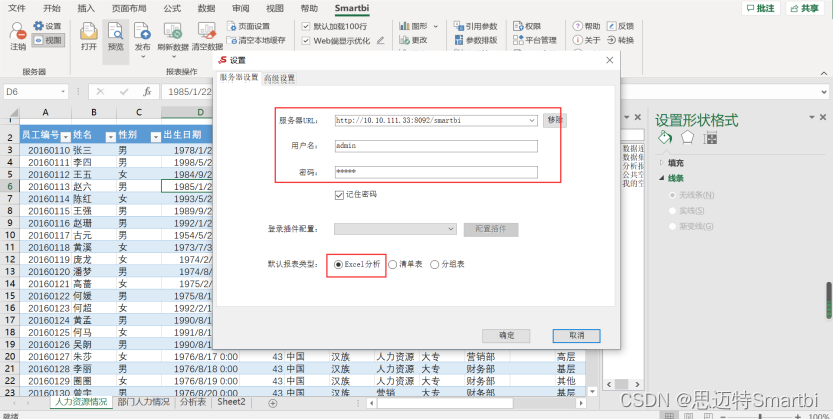Image resolution: width=833 pixels, height=419 pixels.
Task: Click the 打开 report icon
Action: pos(89,31)
